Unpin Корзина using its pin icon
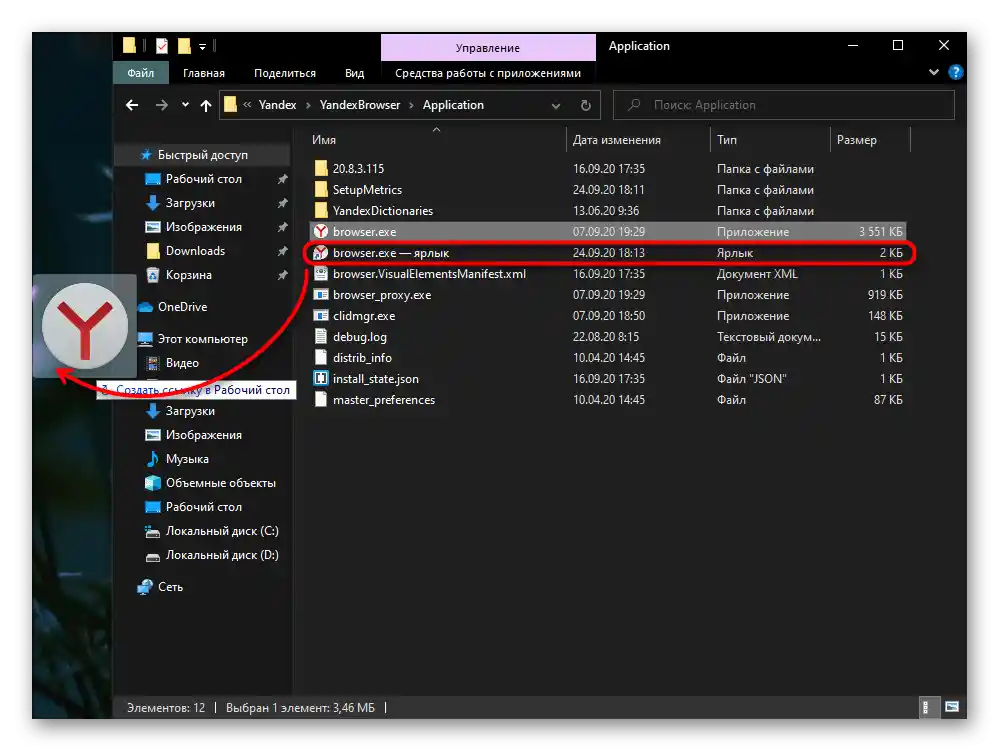The height and width of the screenshot is (751, 999). tap(282, 275)
